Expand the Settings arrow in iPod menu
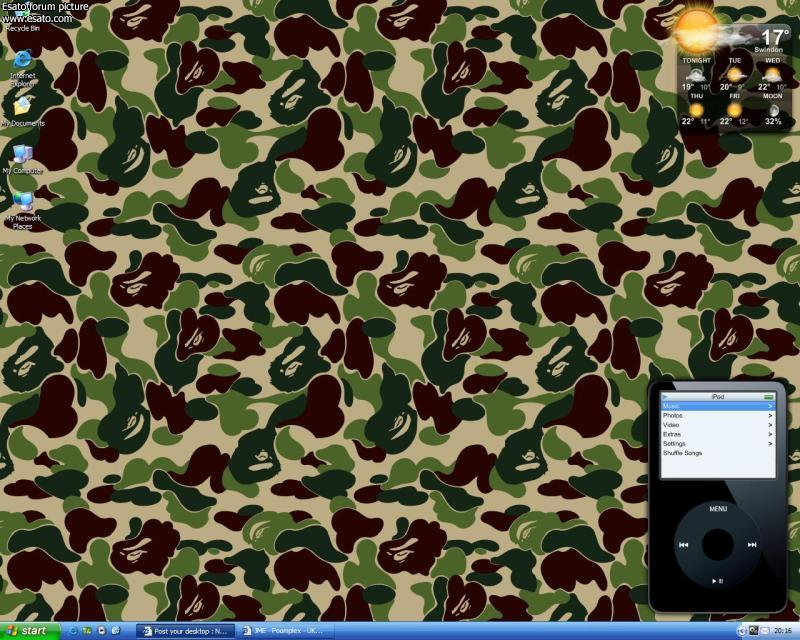The height and width of the screenshot is (640, 800). click(x=770, y=443)
